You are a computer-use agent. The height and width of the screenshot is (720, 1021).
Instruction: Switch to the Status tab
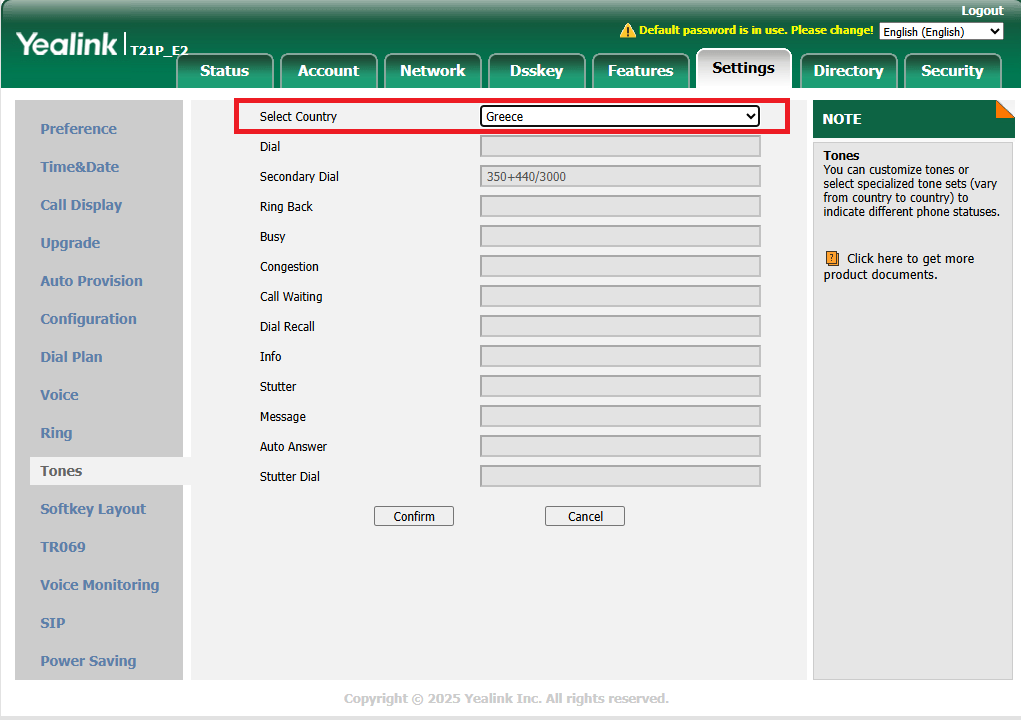(x=224, y=71)
